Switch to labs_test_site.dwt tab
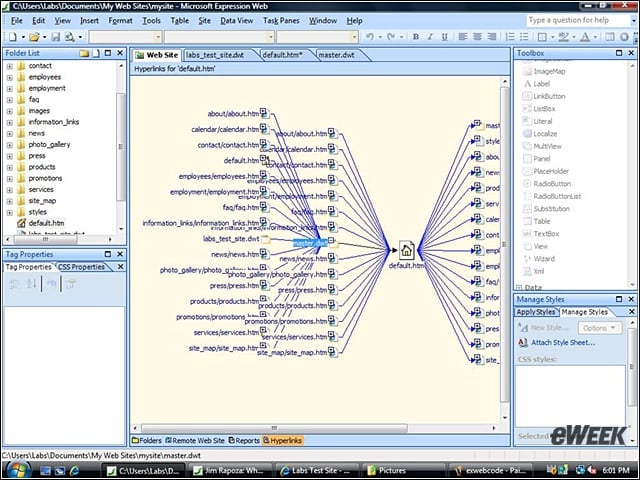The image size is (640, 480). (x=215, y=55)
